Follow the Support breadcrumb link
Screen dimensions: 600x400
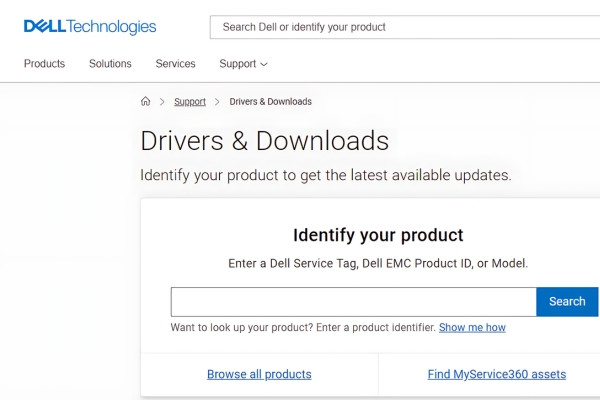tap(190, 101)
